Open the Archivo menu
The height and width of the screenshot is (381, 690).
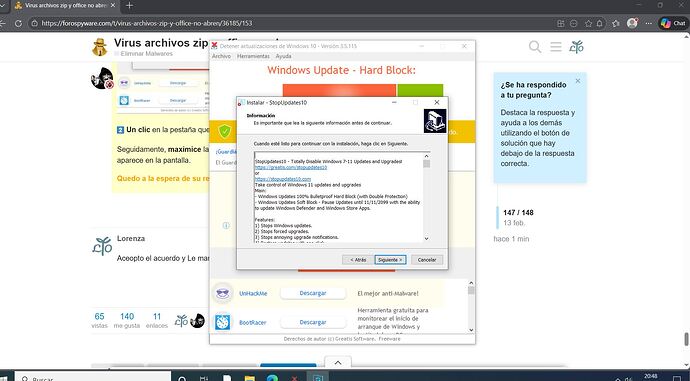point(221,56)
